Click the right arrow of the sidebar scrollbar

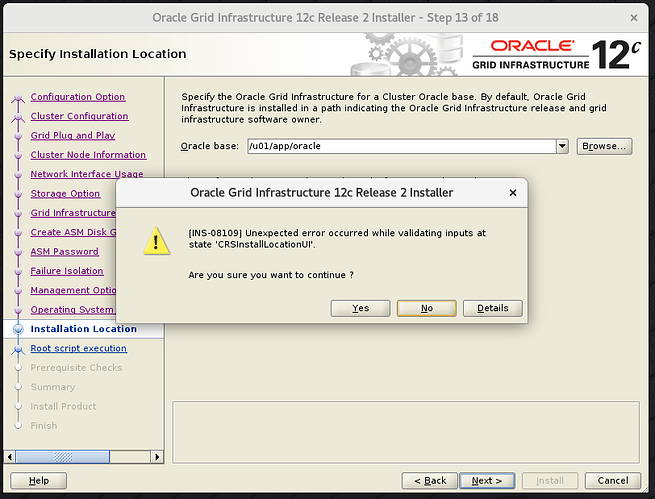[157, 457]
